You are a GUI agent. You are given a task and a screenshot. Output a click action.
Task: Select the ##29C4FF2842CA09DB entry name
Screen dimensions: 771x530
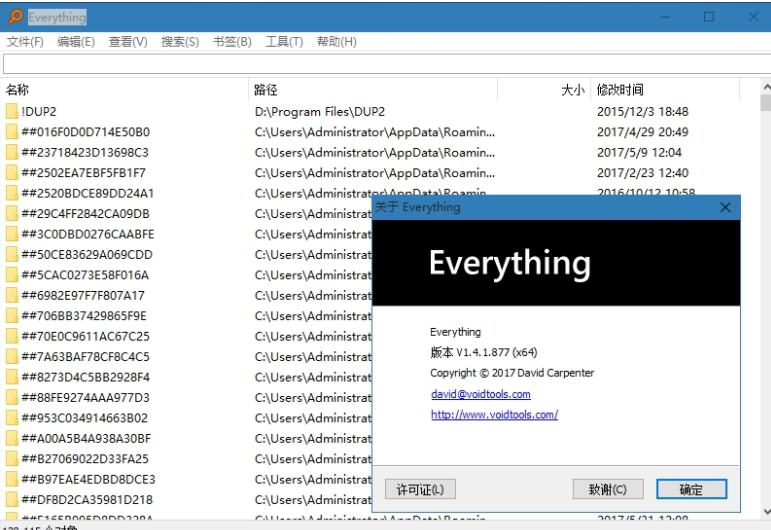click(86, 213)
